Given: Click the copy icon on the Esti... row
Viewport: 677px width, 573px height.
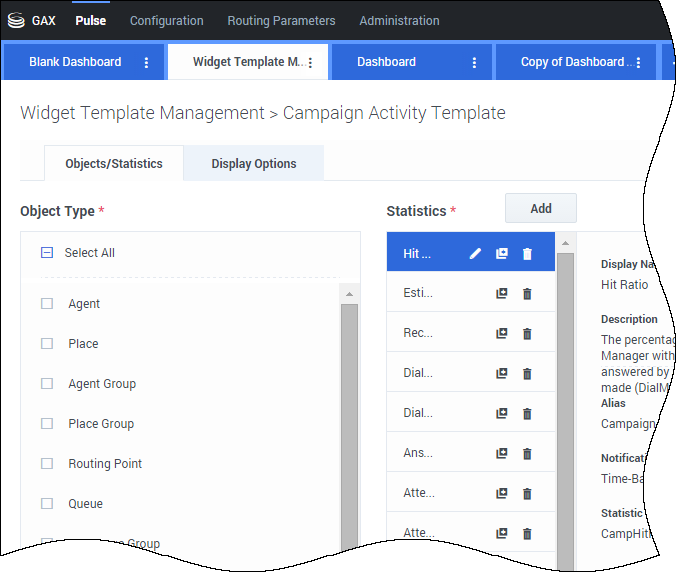Looking at the screenshot, I should coord(502,294).
